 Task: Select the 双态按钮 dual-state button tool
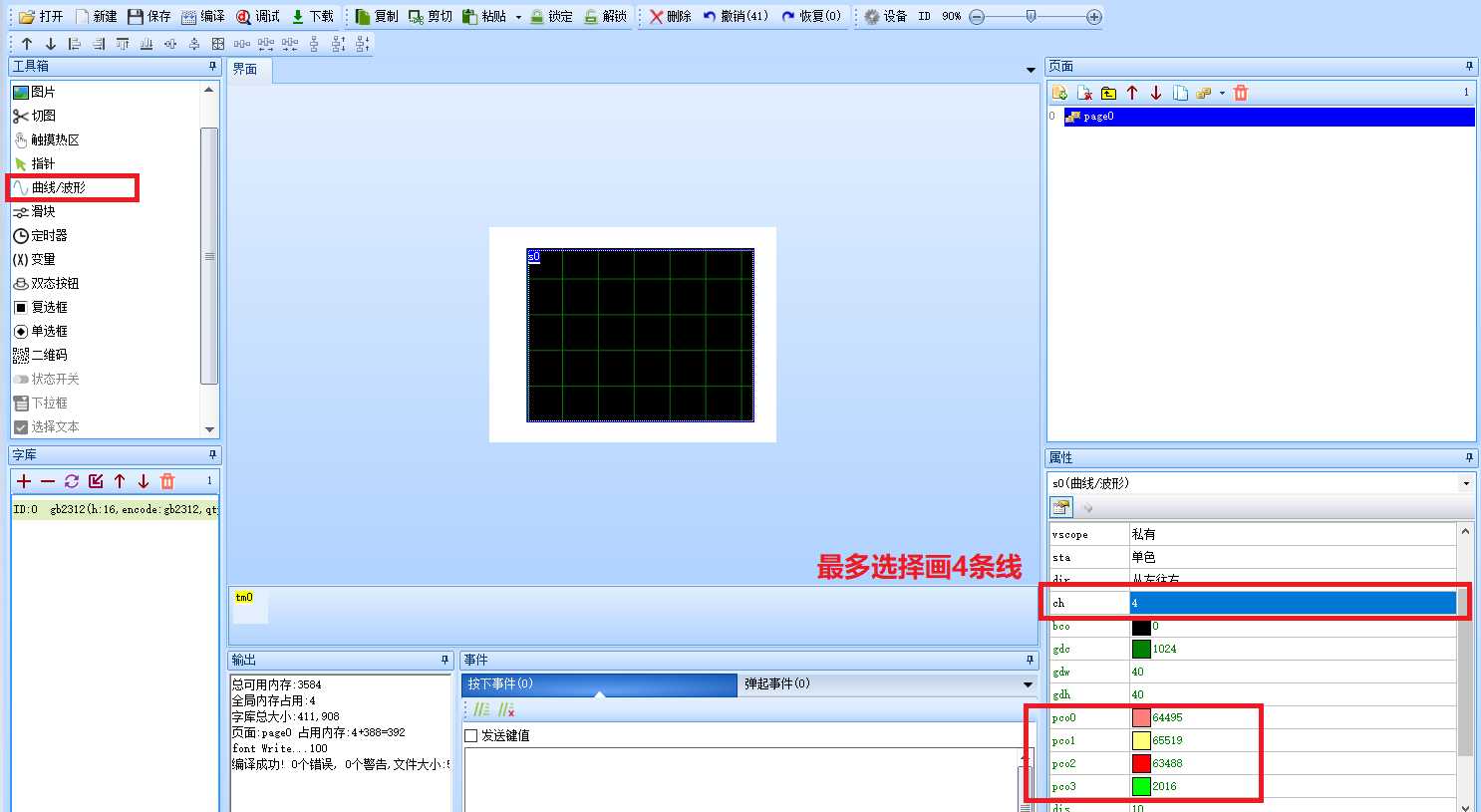[x=46, y=283]
